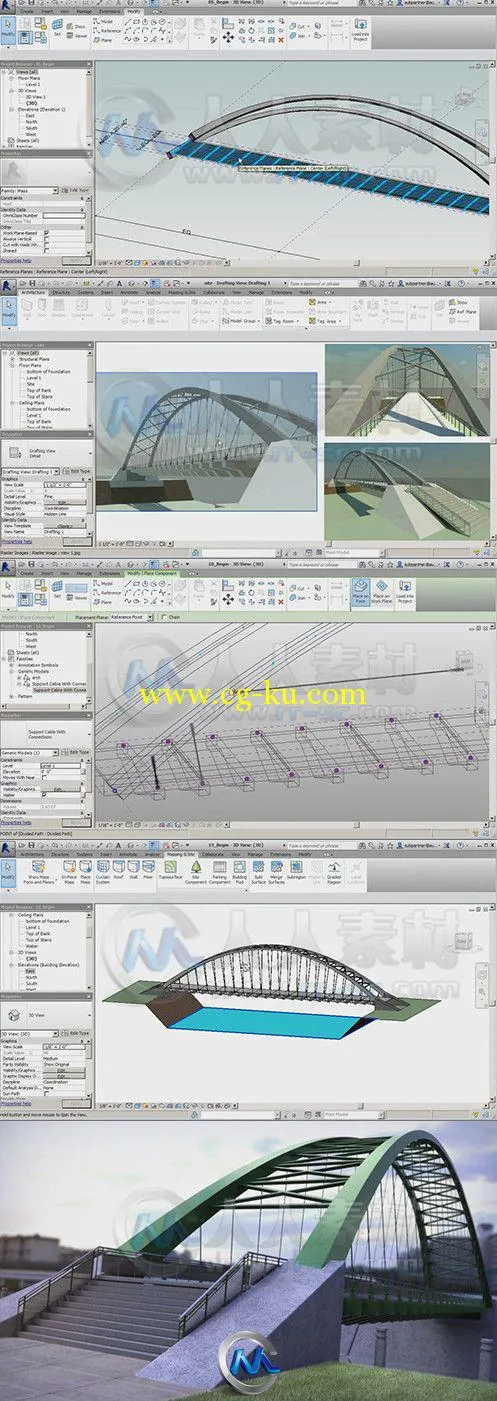Select Reference draw tool in 05_Begin ribbon
The width and height of the screenshot is (497, 1401).
(107, 31)
